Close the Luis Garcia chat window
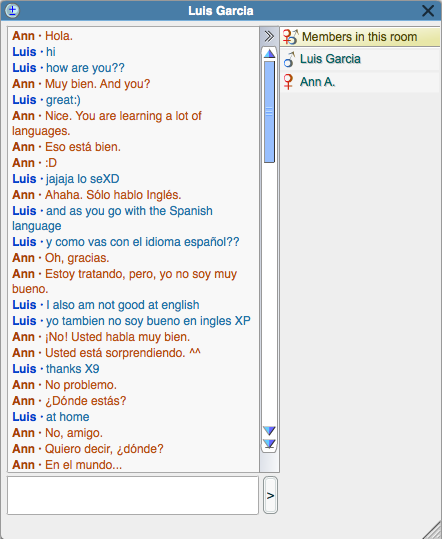Image resolution: width=442 pixels, height=539 pixels. click(428, 11)
